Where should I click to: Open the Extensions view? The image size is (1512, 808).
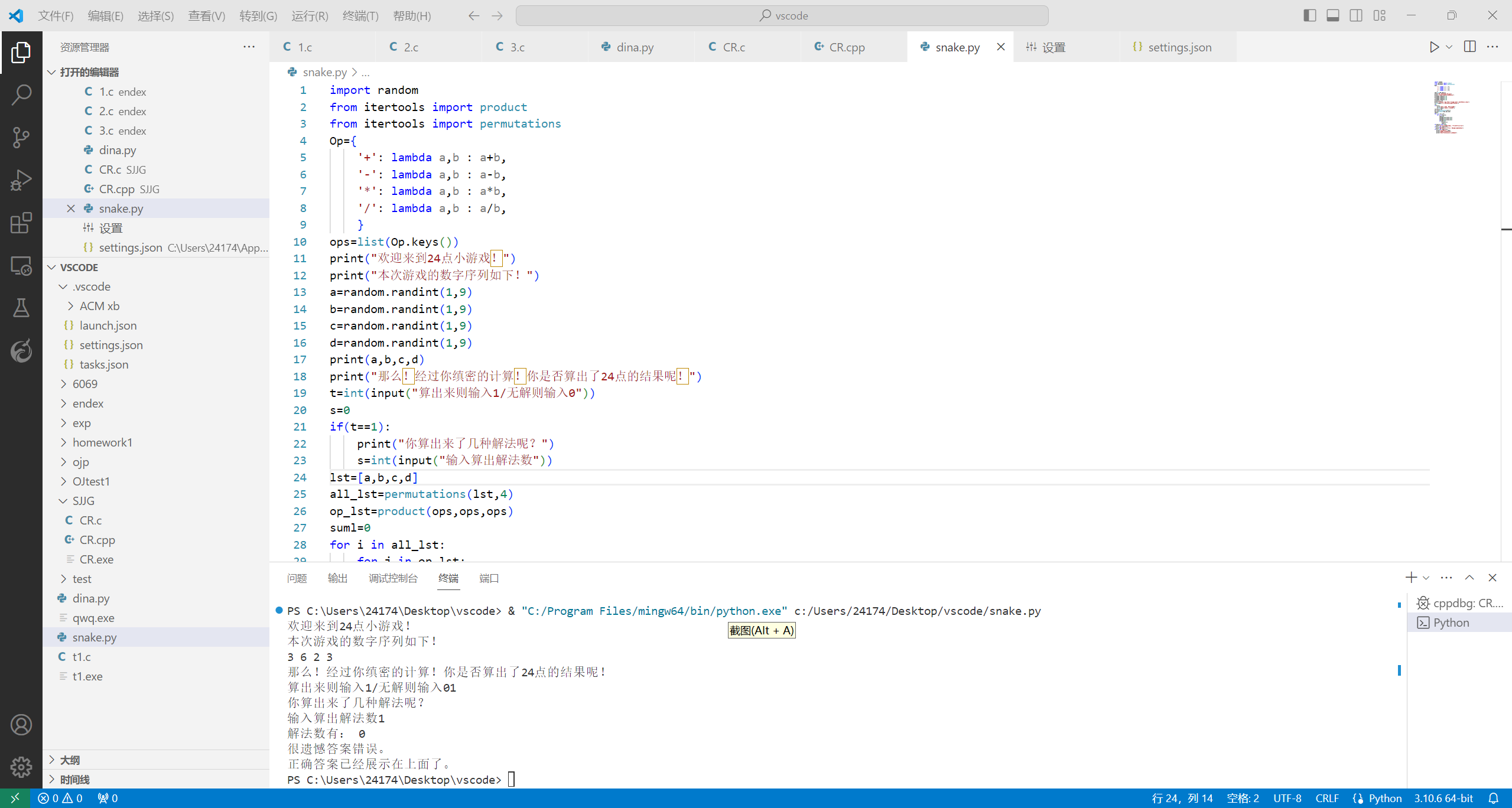21,223
